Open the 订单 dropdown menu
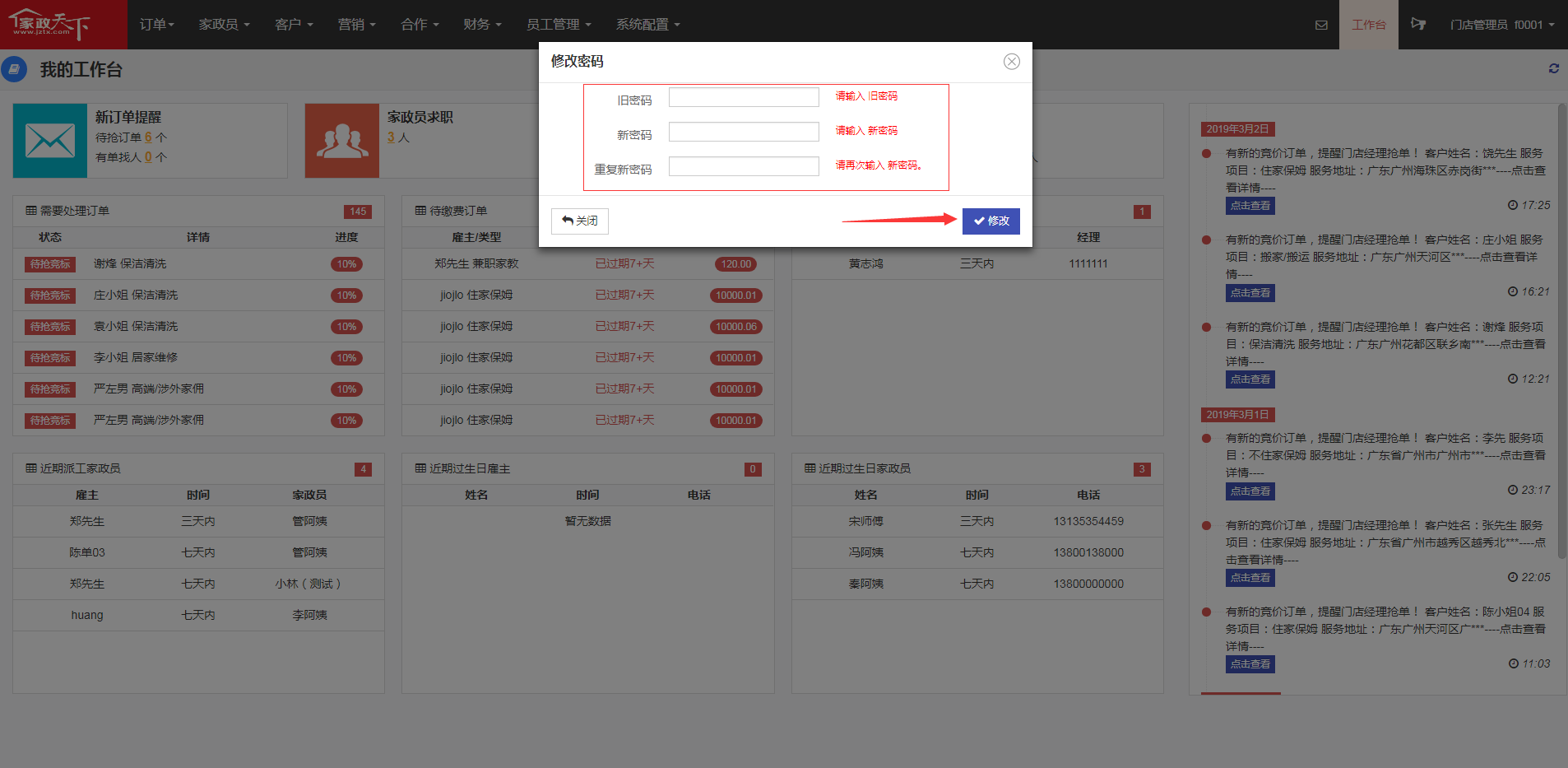1568x768 pixels. [x=156, y=25]
